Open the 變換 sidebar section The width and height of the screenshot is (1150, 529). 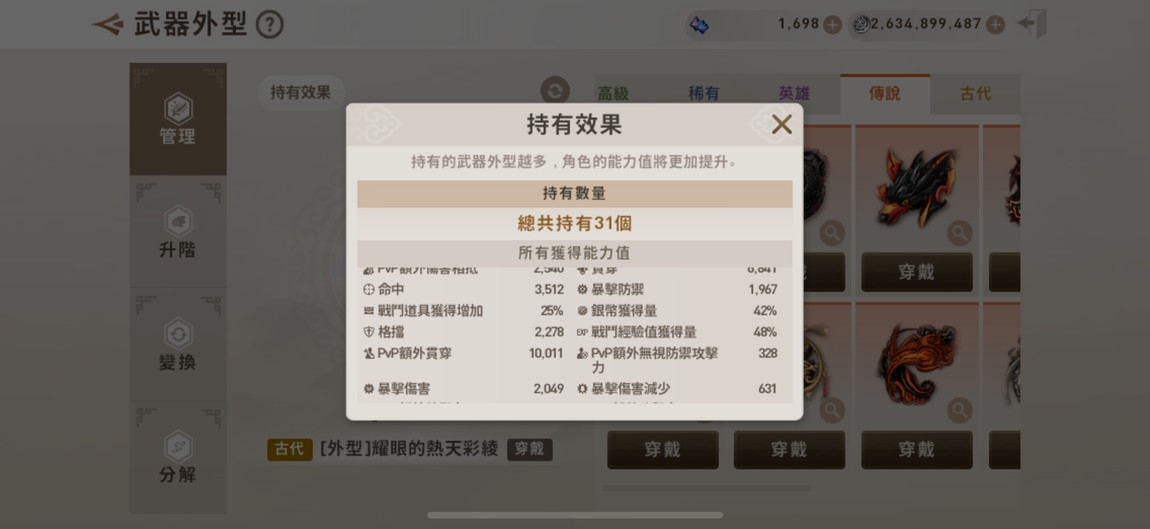pos(178,344)
